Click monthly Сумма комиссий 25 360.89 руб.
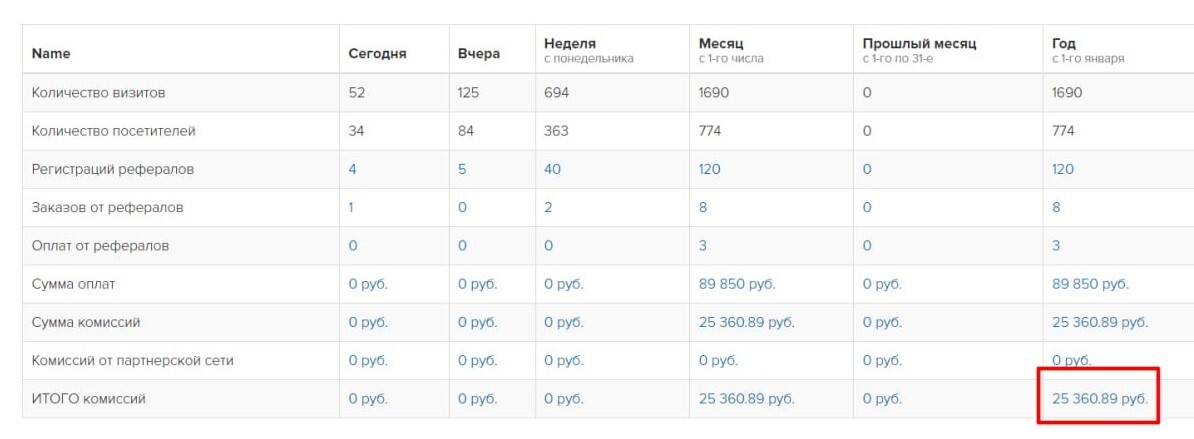The width and height of the screenshot is (1194, 439). 746,322
